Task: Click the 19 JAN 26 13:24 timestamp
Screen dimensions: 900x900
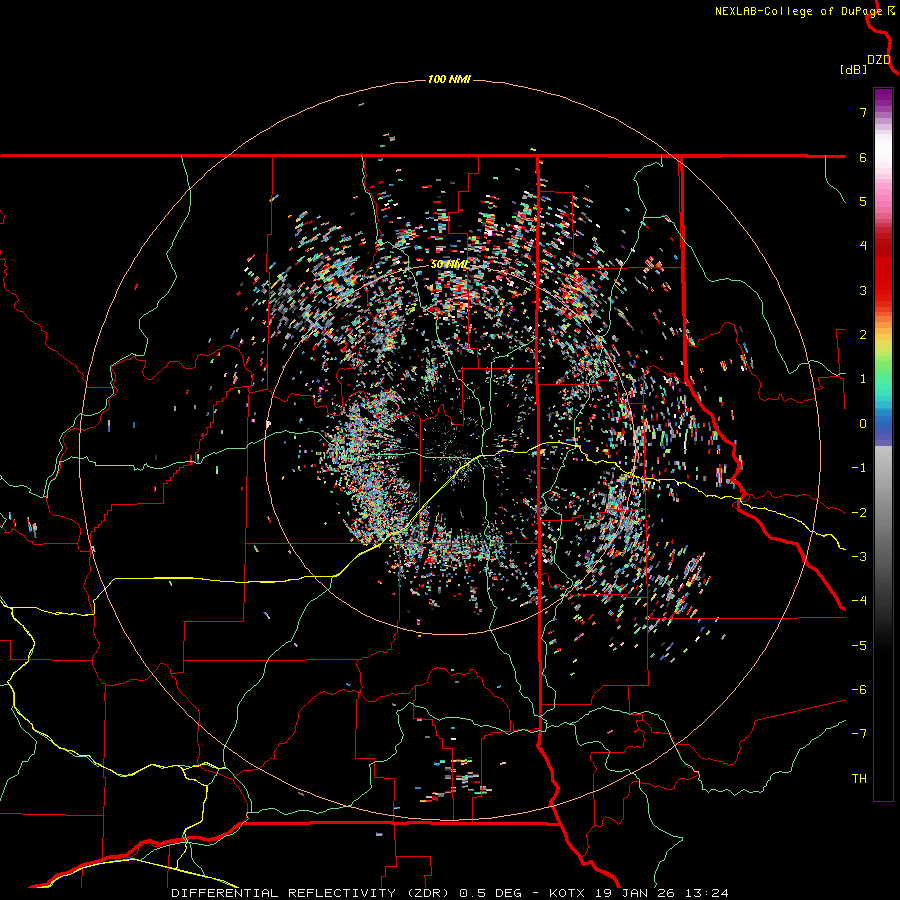Action: [661, 893]
